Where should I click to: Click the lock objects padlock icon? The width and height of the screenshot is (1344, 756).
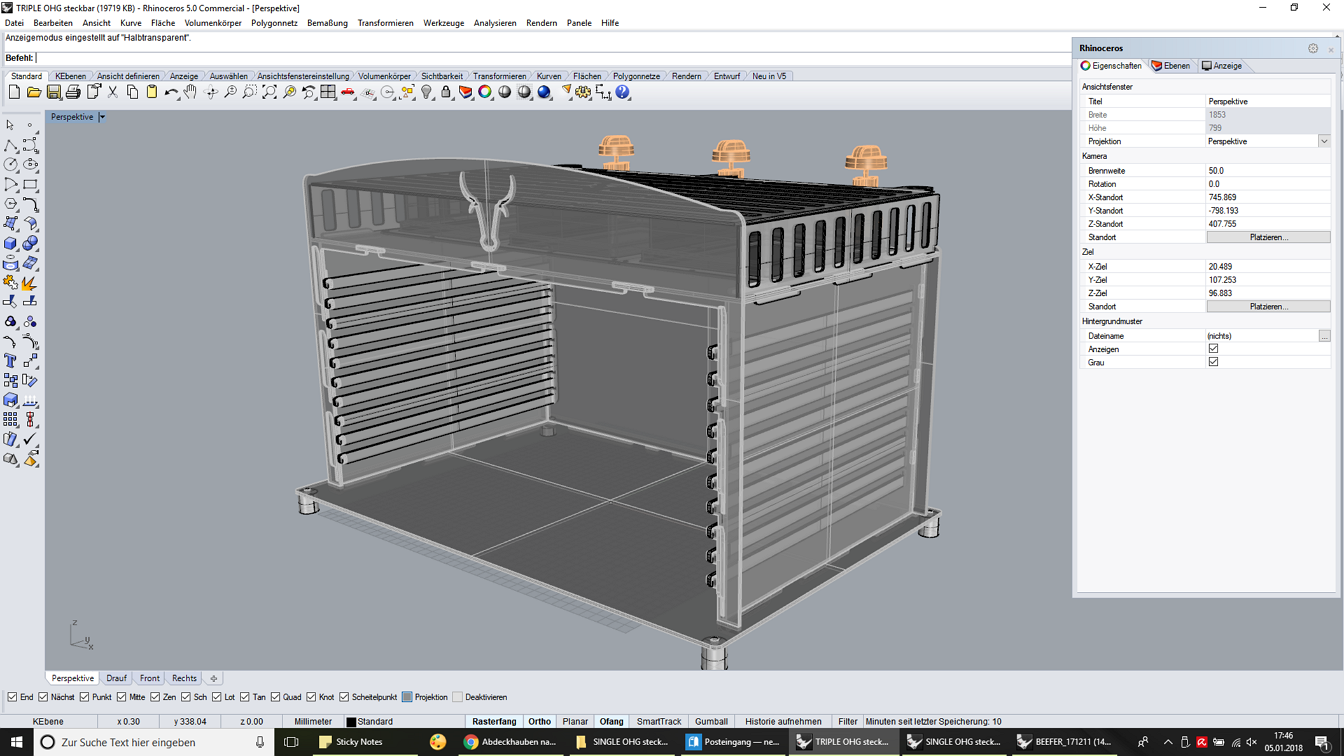[446, 92]
